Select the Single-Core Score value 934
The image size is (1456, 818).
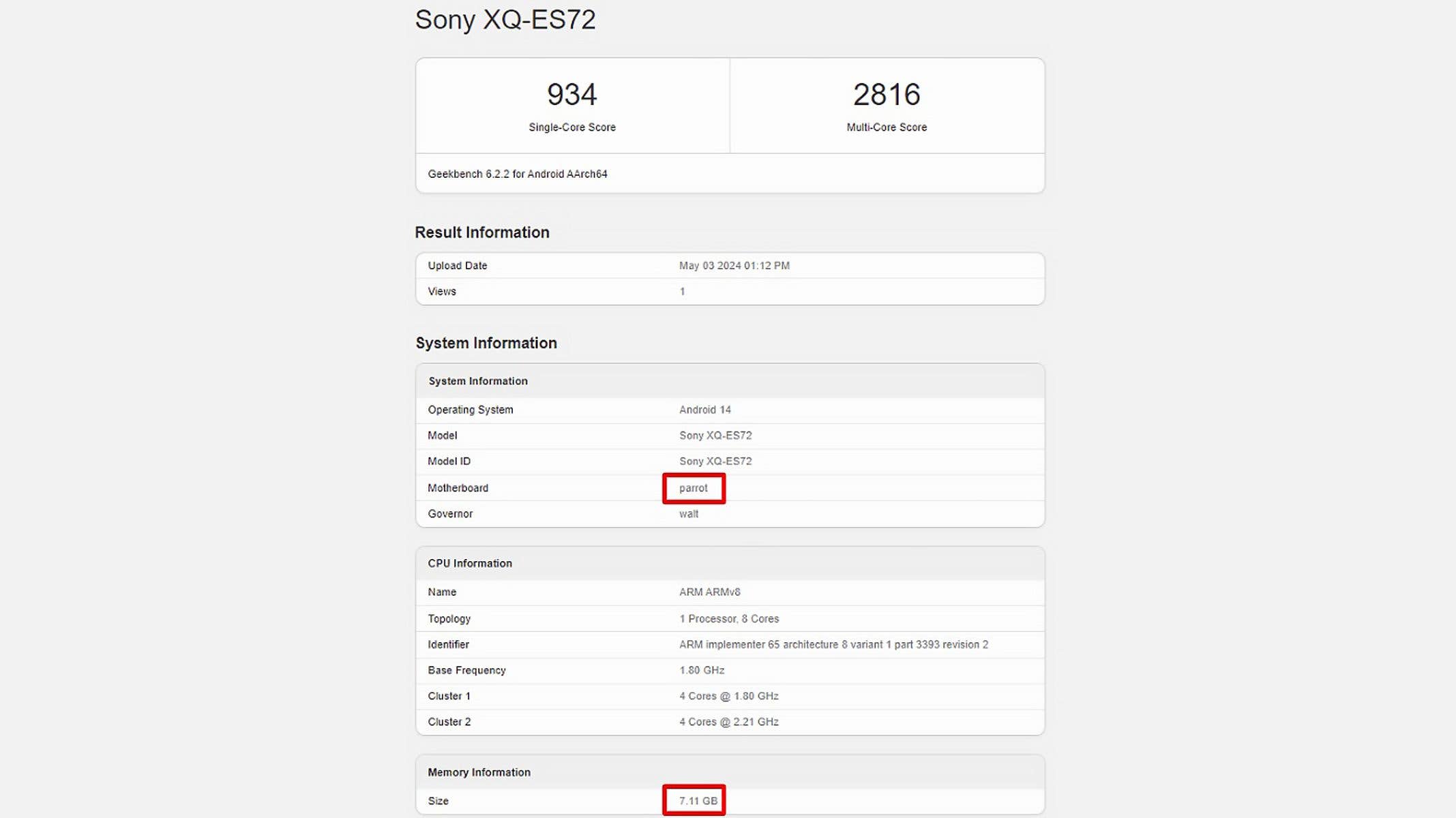(572, 95)
